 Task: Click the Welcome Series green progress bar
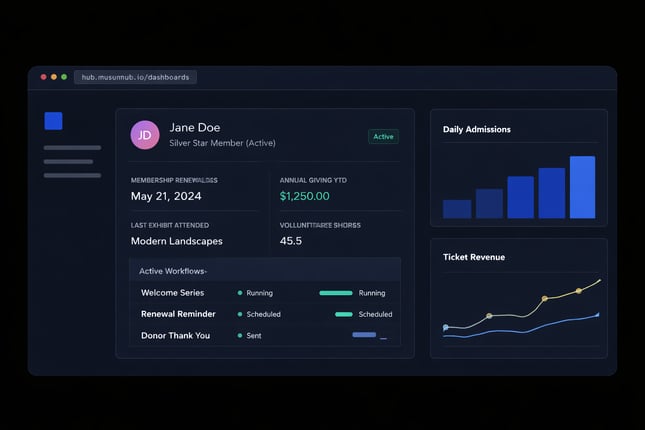[x=335, y=293]
